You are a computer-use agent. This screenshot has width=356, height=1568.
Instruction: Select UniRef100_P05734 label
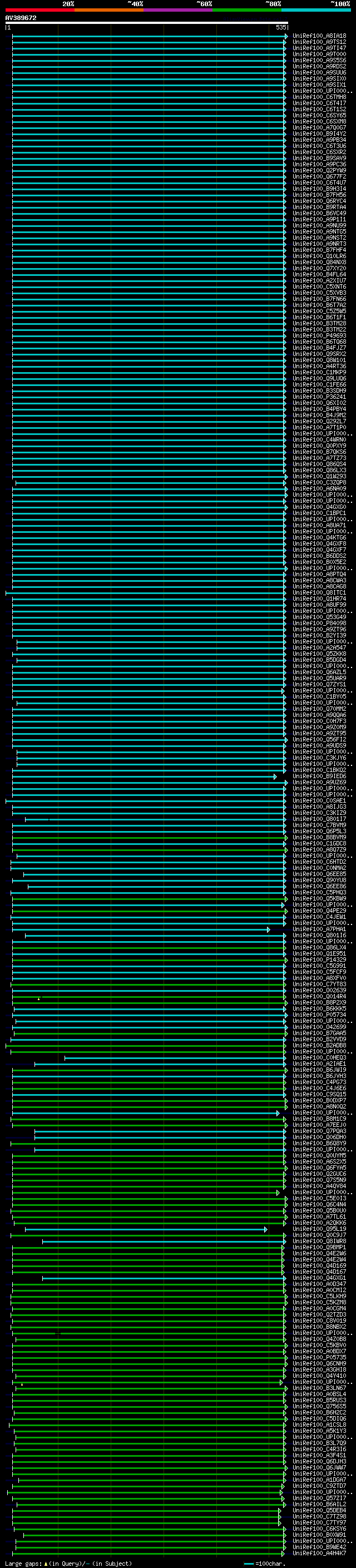point(319,1015)
